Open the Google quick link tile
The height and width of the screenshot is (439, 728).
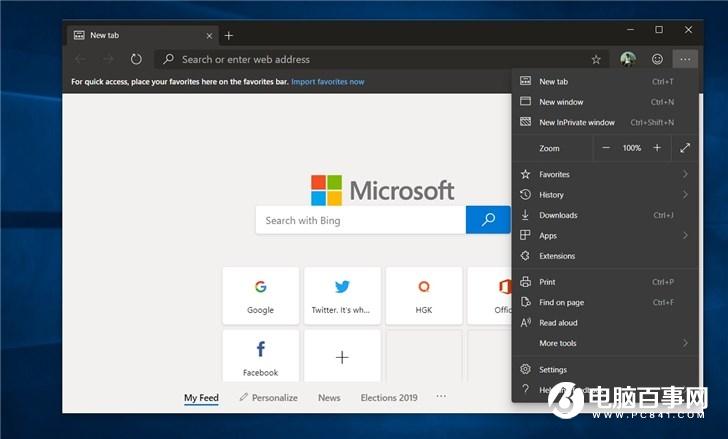click(260, 295)
